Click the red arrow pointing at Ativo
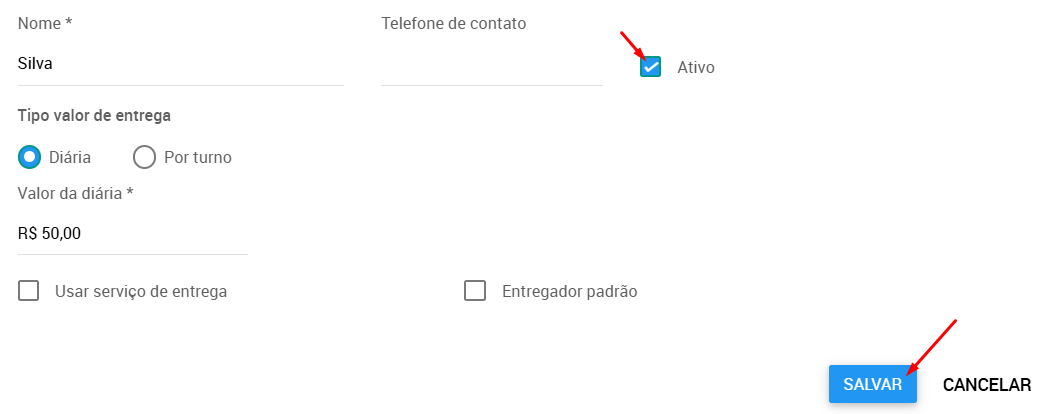The height and width of the screenshot is (414, 1042). pyautogui.click(x=633, y=46)
